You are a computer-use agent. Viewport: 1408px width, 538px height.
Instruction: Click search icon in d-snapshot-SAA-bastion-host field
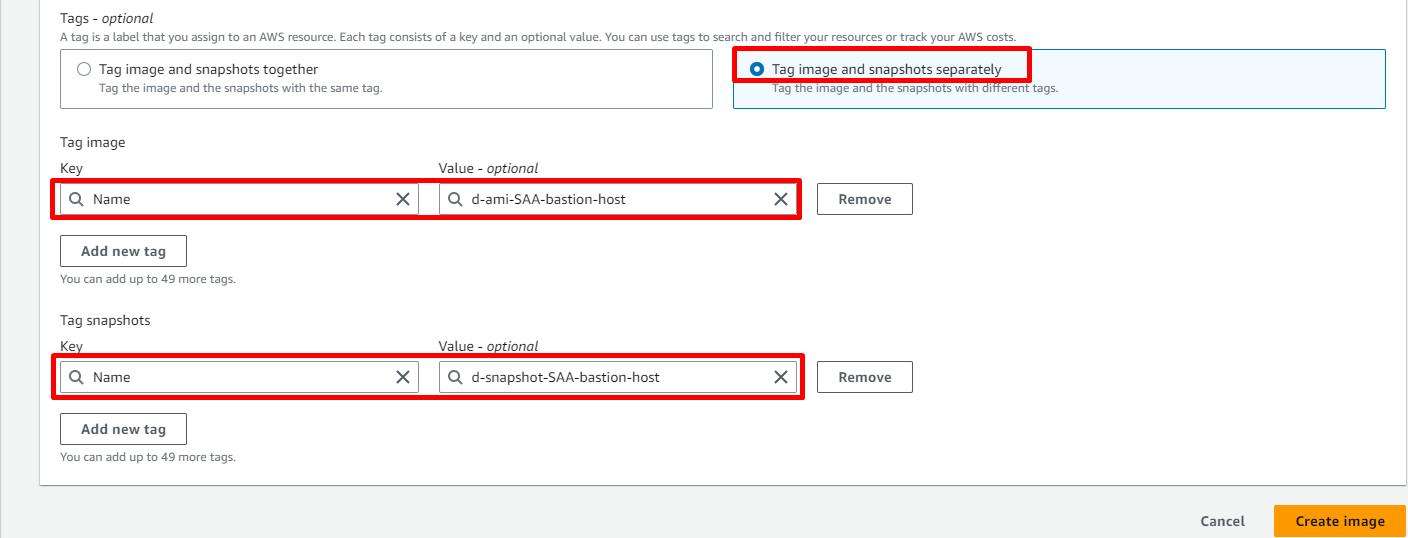click(x=455, y=377)
